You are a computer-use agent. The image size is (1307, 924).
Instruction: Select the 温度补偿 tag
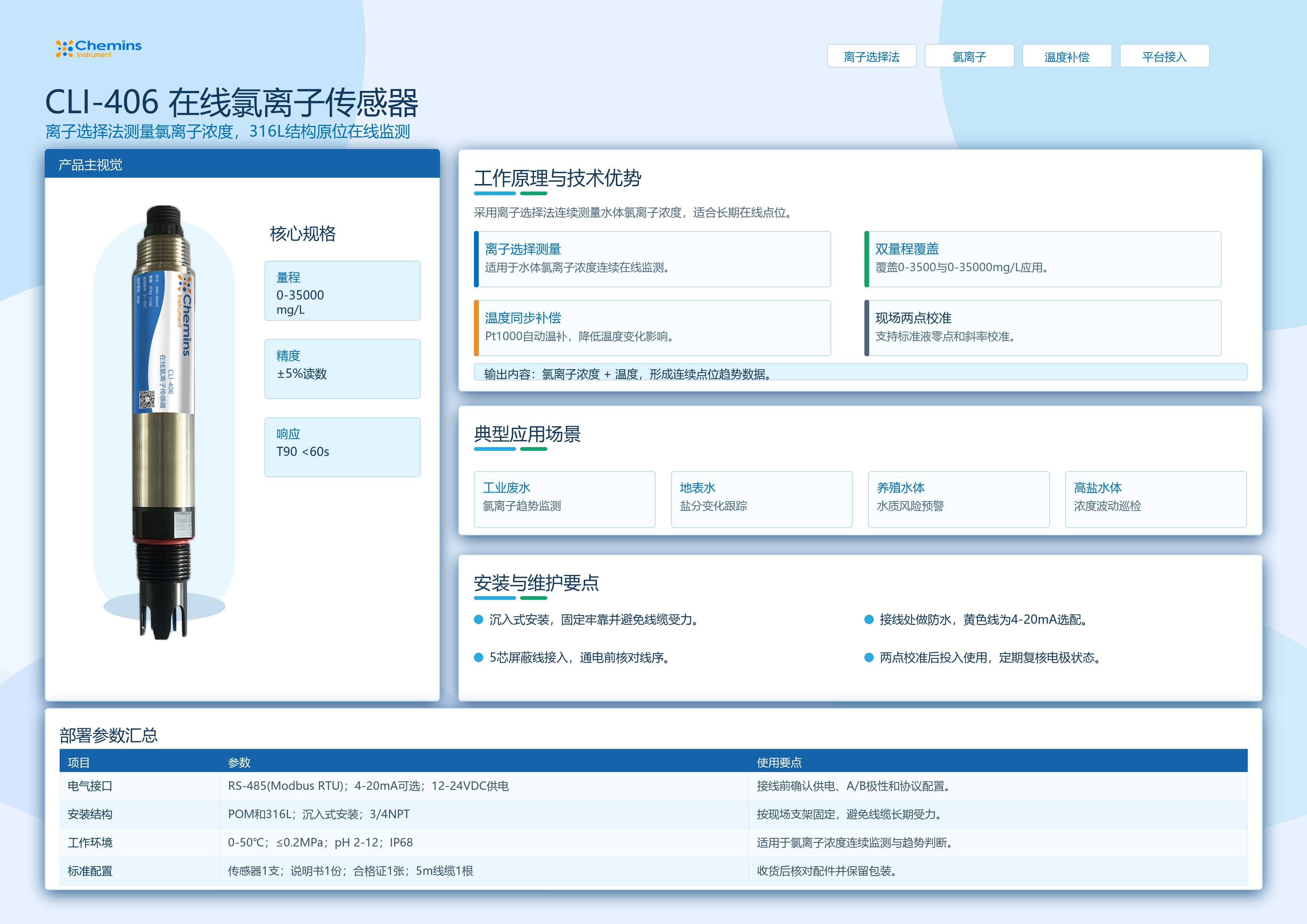tap(1067, 56)
